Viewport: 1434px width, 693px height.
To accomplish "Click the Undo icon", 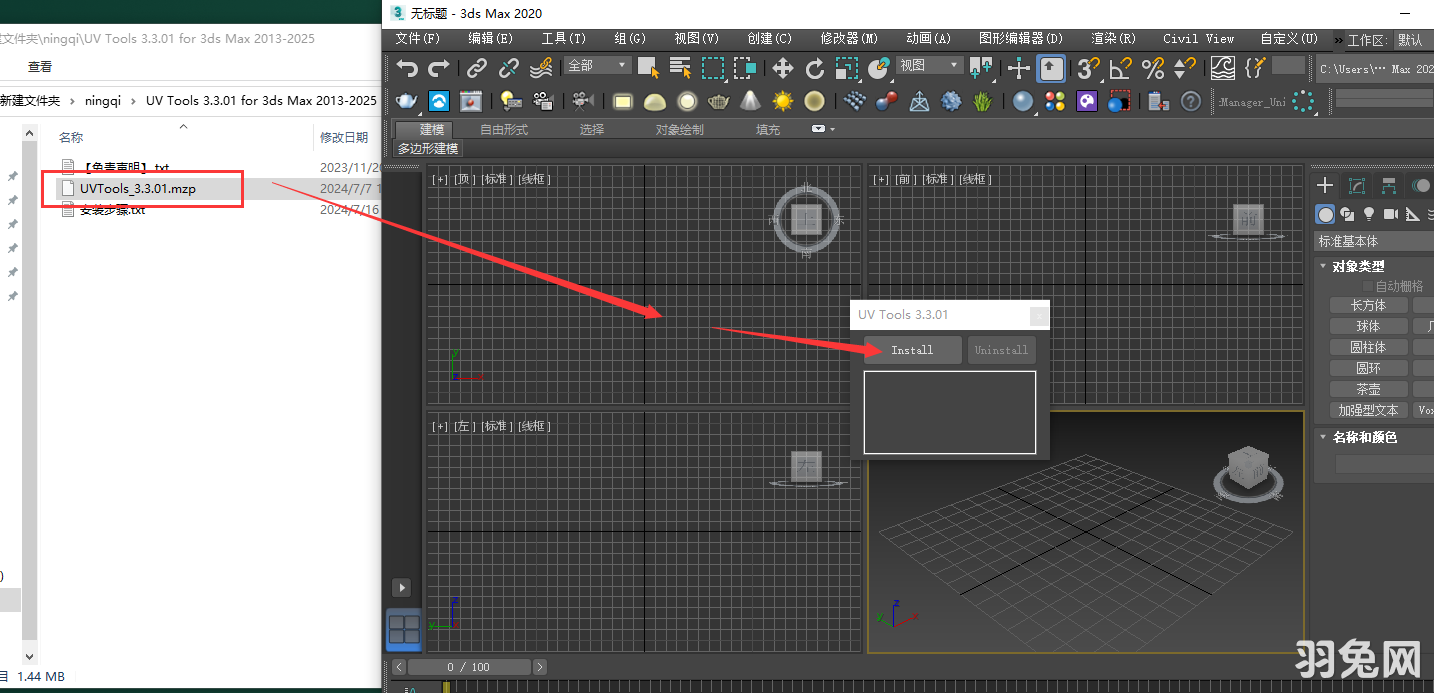I will (406, 68).
